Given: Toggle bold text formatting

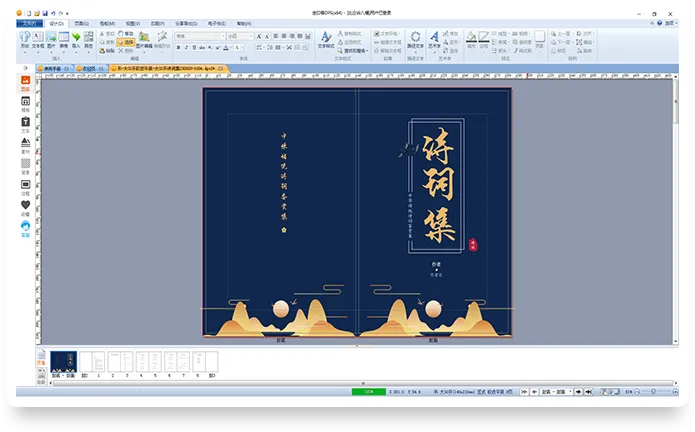Looking at the screenshot, I should click(x=178, y=47).
